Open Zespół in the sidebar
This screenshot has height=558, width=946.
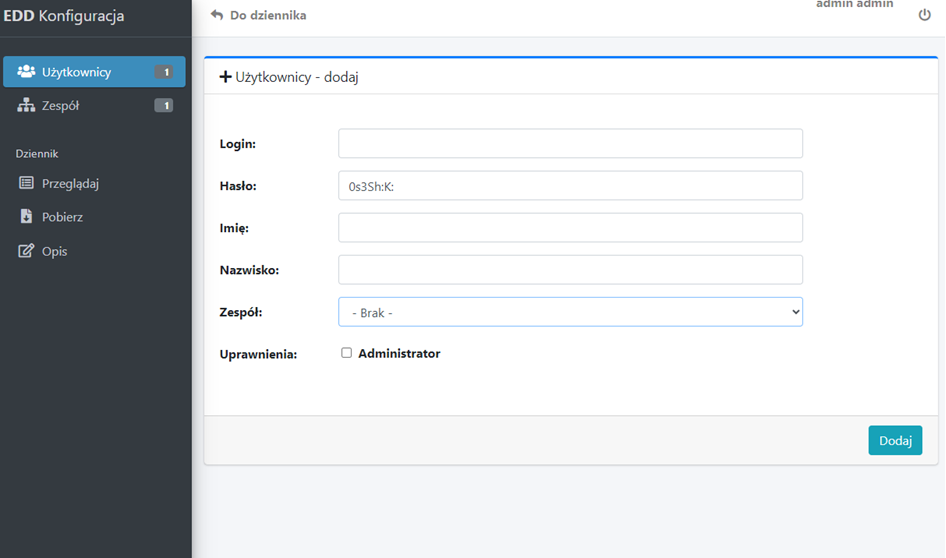pos(94,106)
